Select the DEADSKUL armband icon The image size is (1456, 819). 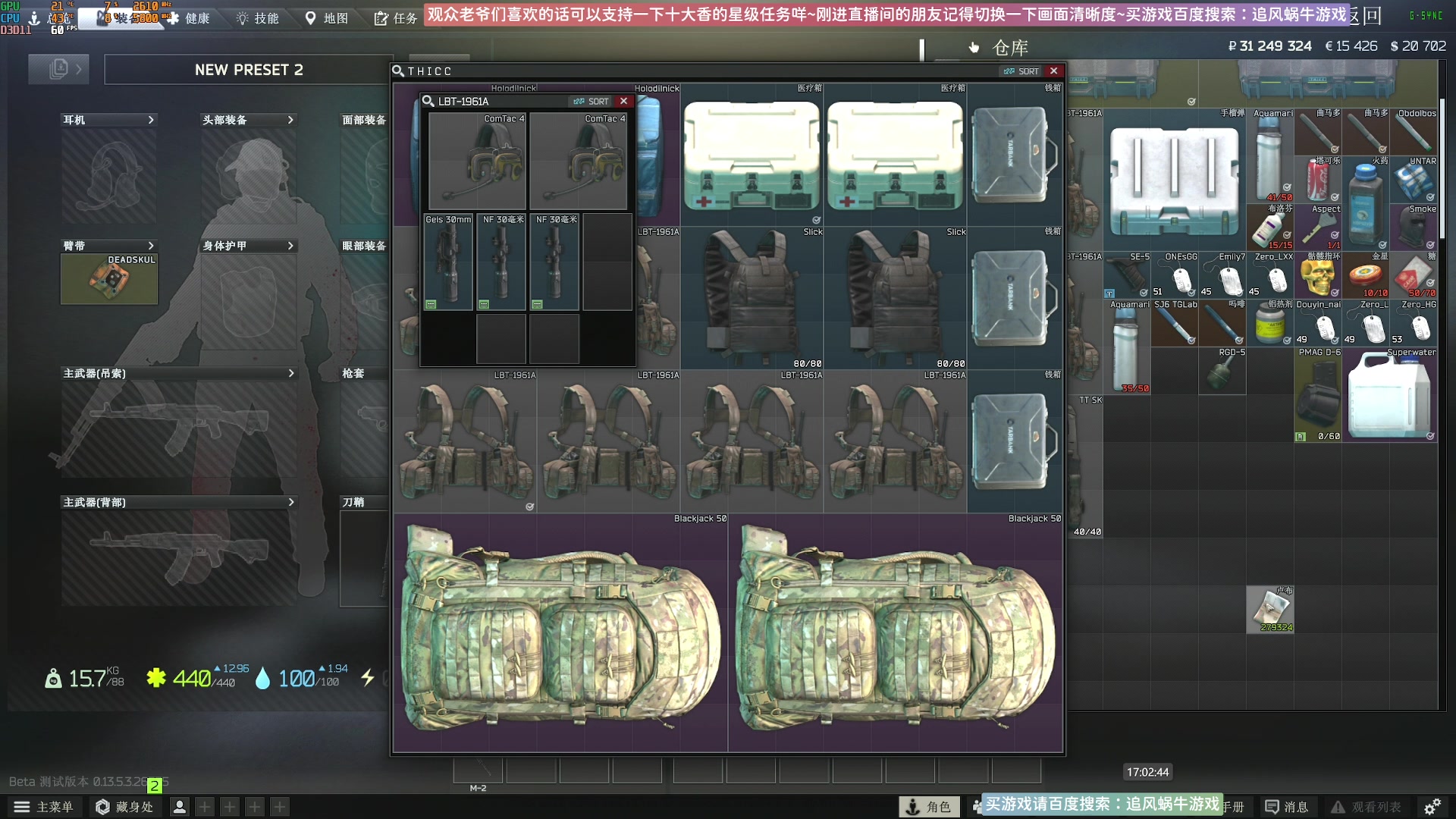[x=109, y=280]
